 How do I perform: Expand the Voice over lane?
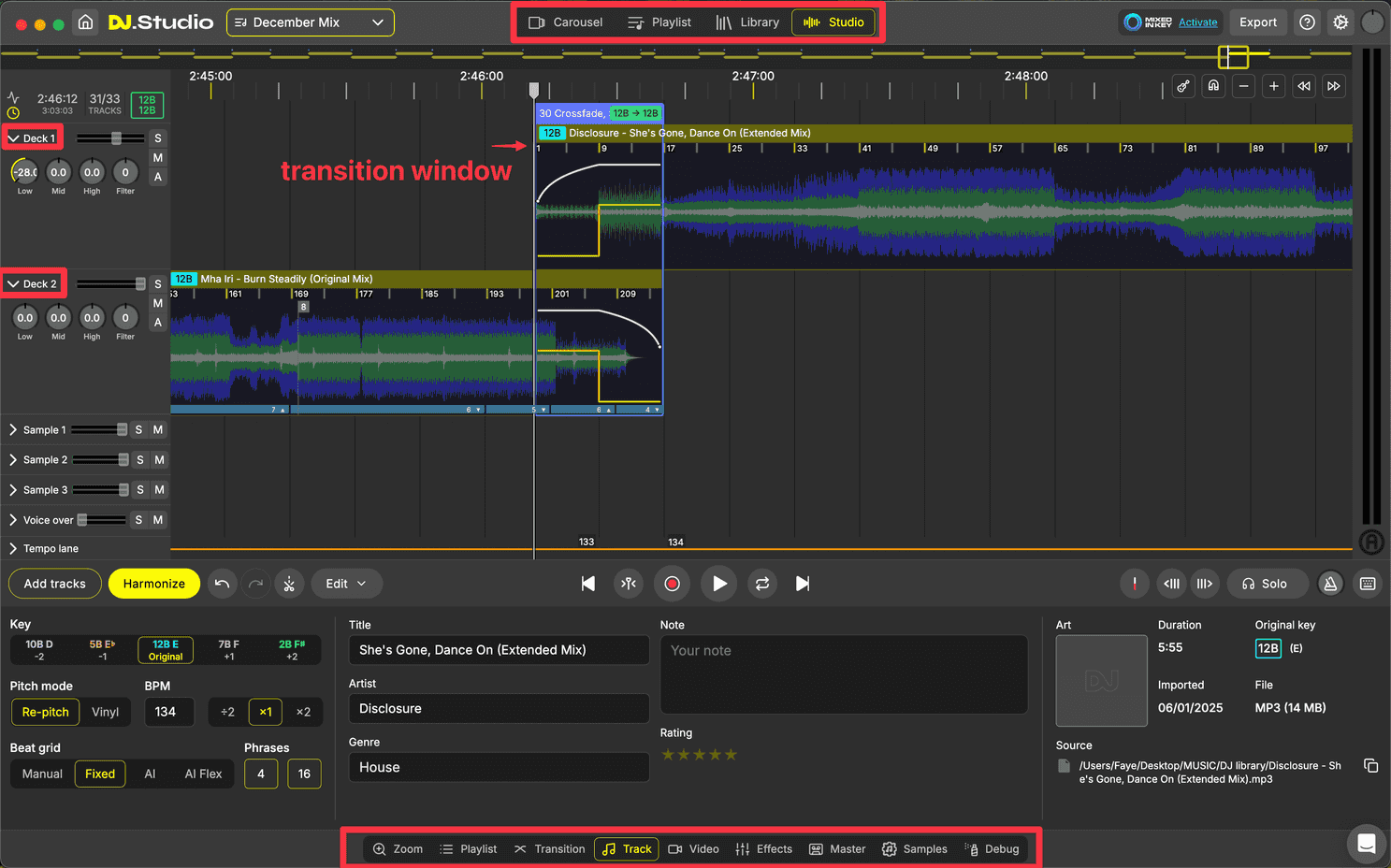tap(13, 520)
